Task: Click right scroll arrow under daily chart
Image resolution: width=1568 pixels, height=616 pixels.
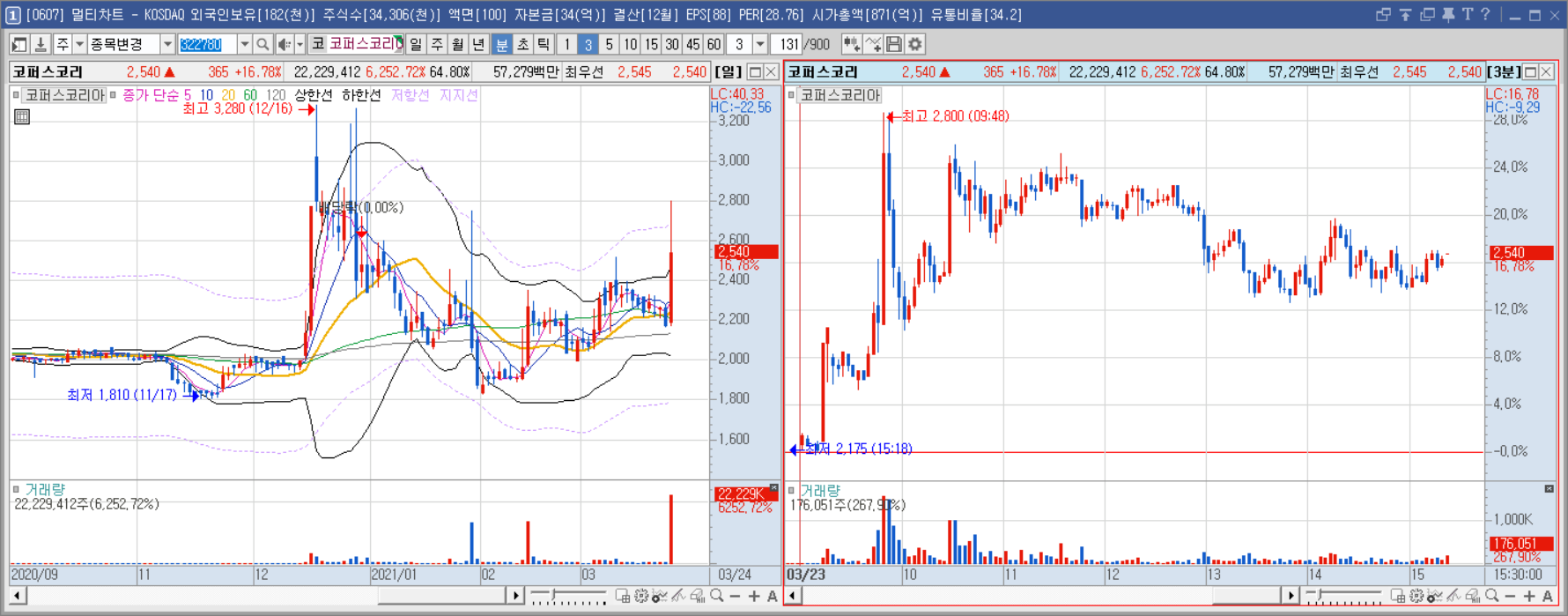Action: [x=516, y=596]
